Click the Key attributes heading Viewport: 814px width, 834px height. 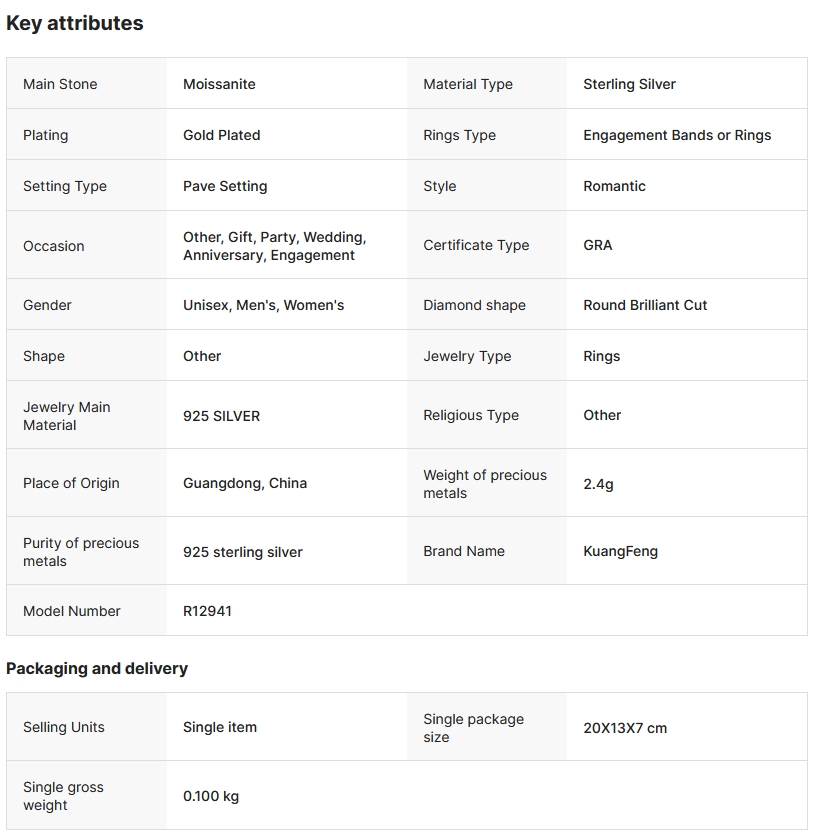(75, 23)
